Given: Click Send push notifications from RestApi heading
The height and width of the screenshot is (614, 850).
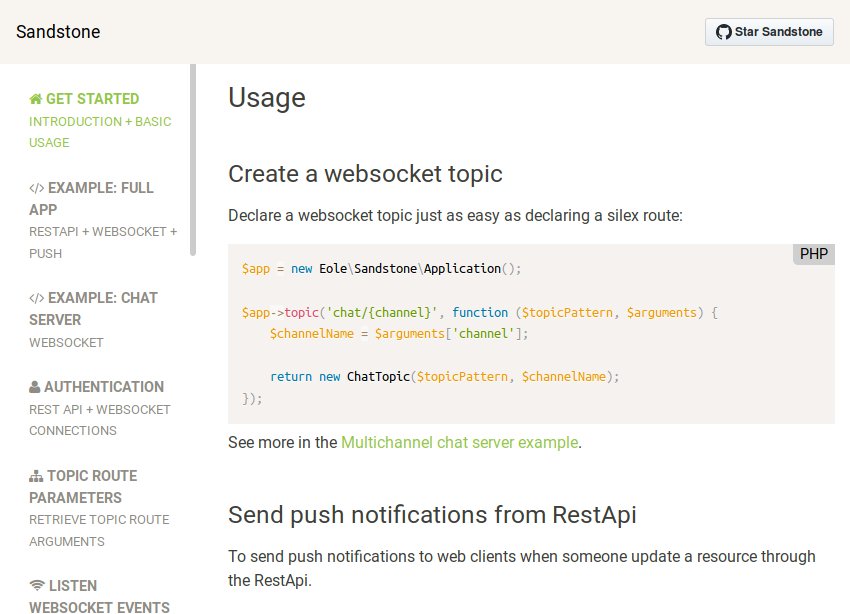Looking at the screenshot, I should pyautogui.click(x=432, y=515).
